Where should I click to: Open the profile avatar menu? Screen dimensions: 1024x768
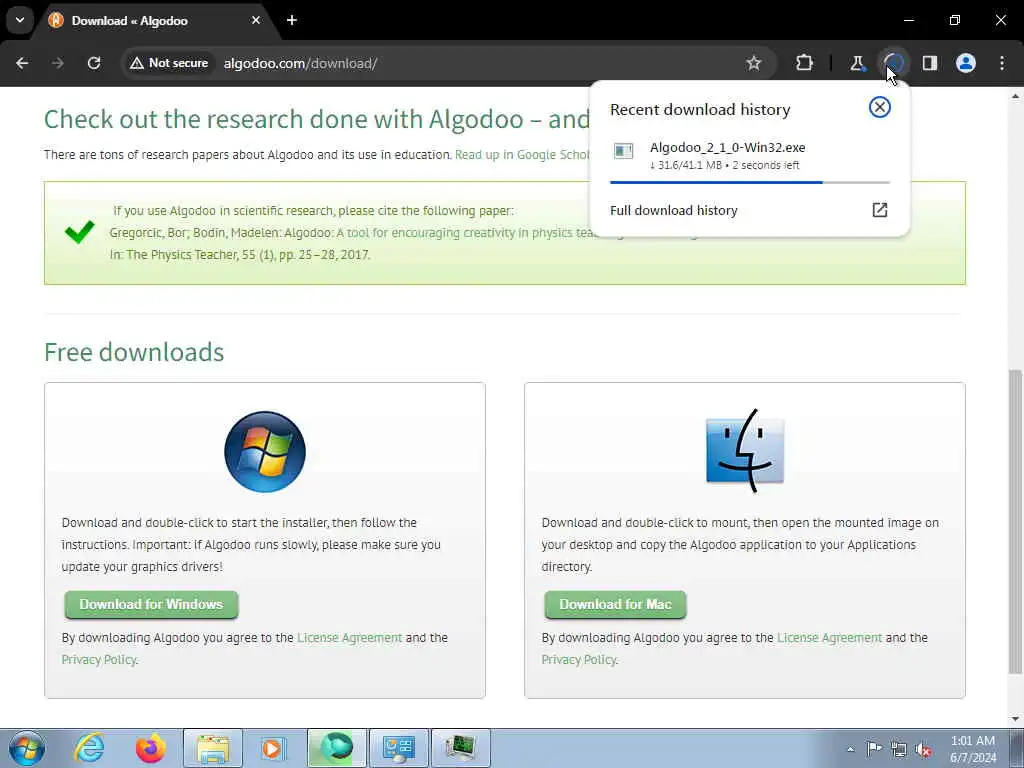coord(966,63)
